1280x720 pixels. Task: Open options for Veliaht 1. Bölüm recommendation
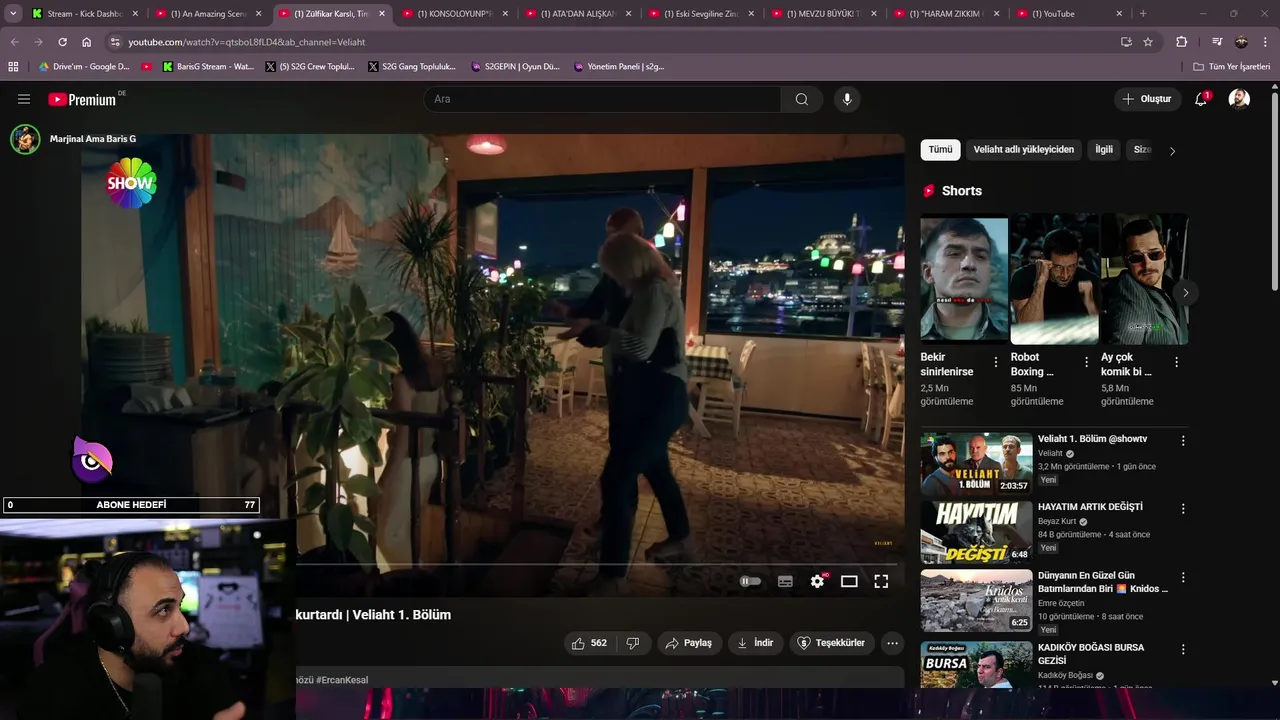click(1183, 441)
